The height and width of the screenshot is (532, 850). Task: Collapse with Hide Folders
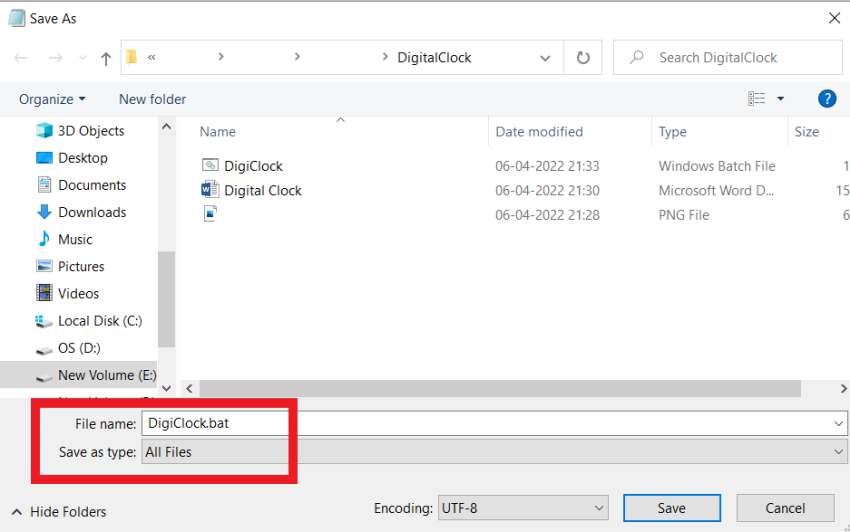pos(59,511)
